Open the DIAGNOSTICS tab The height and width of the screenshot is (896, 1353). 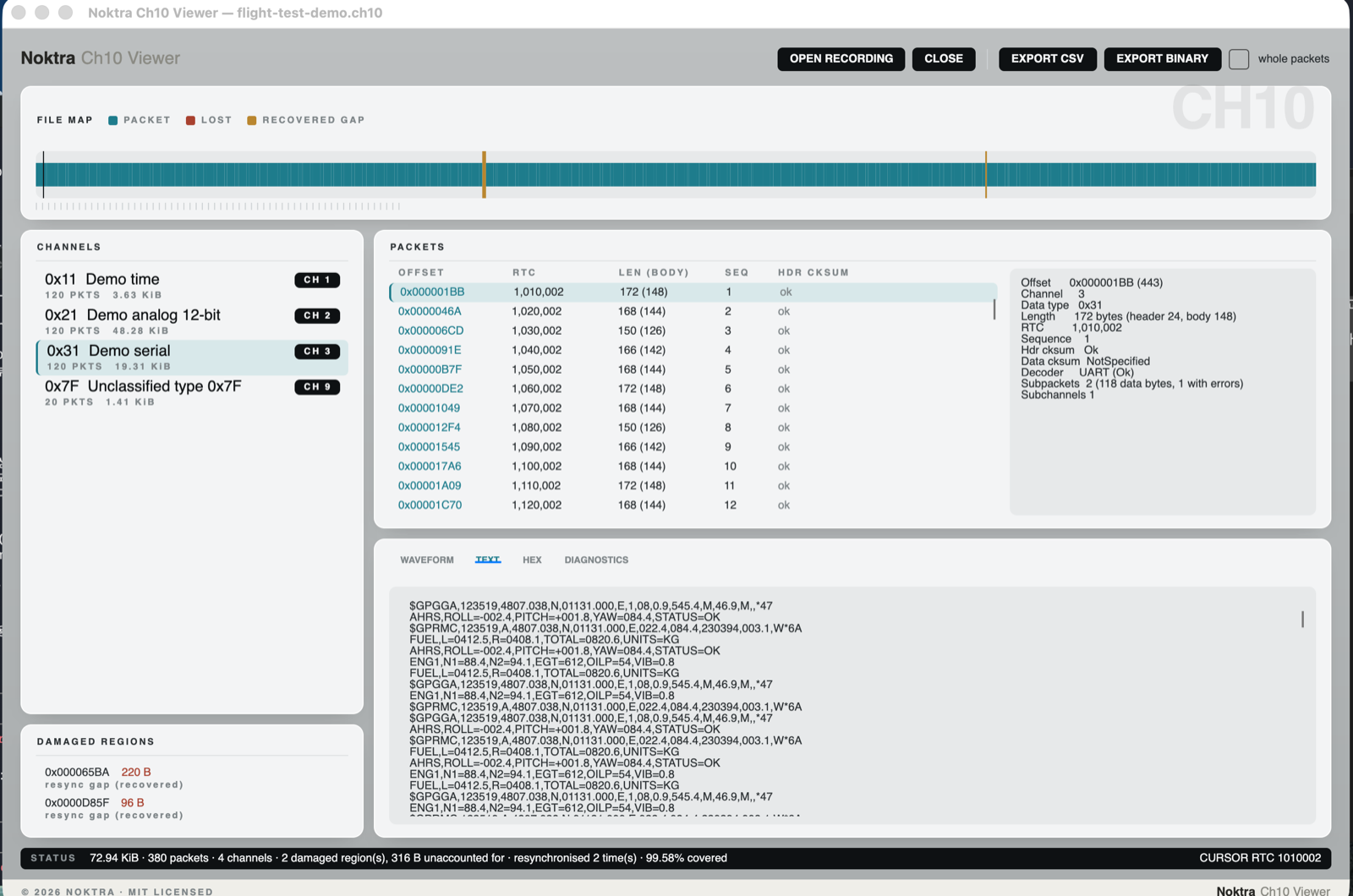pyautogui.click(x=596, y=560)
